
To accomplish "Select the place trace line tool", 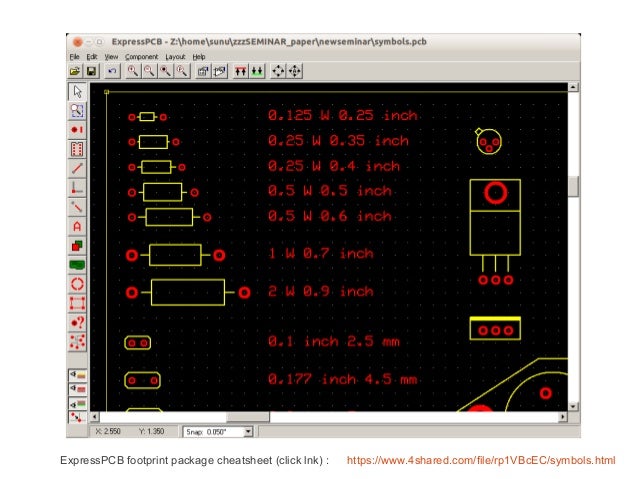I will (77, 168).
